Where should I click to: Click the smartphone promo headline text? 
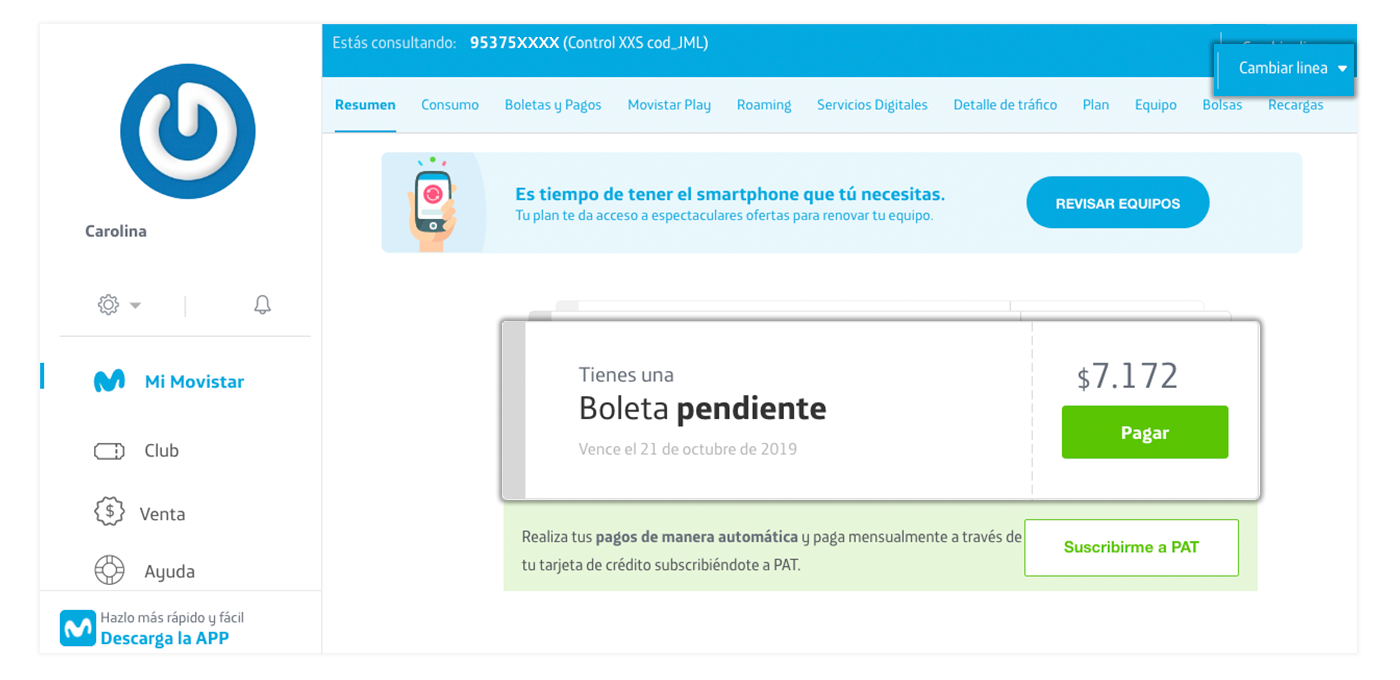[x=730, y=194]
